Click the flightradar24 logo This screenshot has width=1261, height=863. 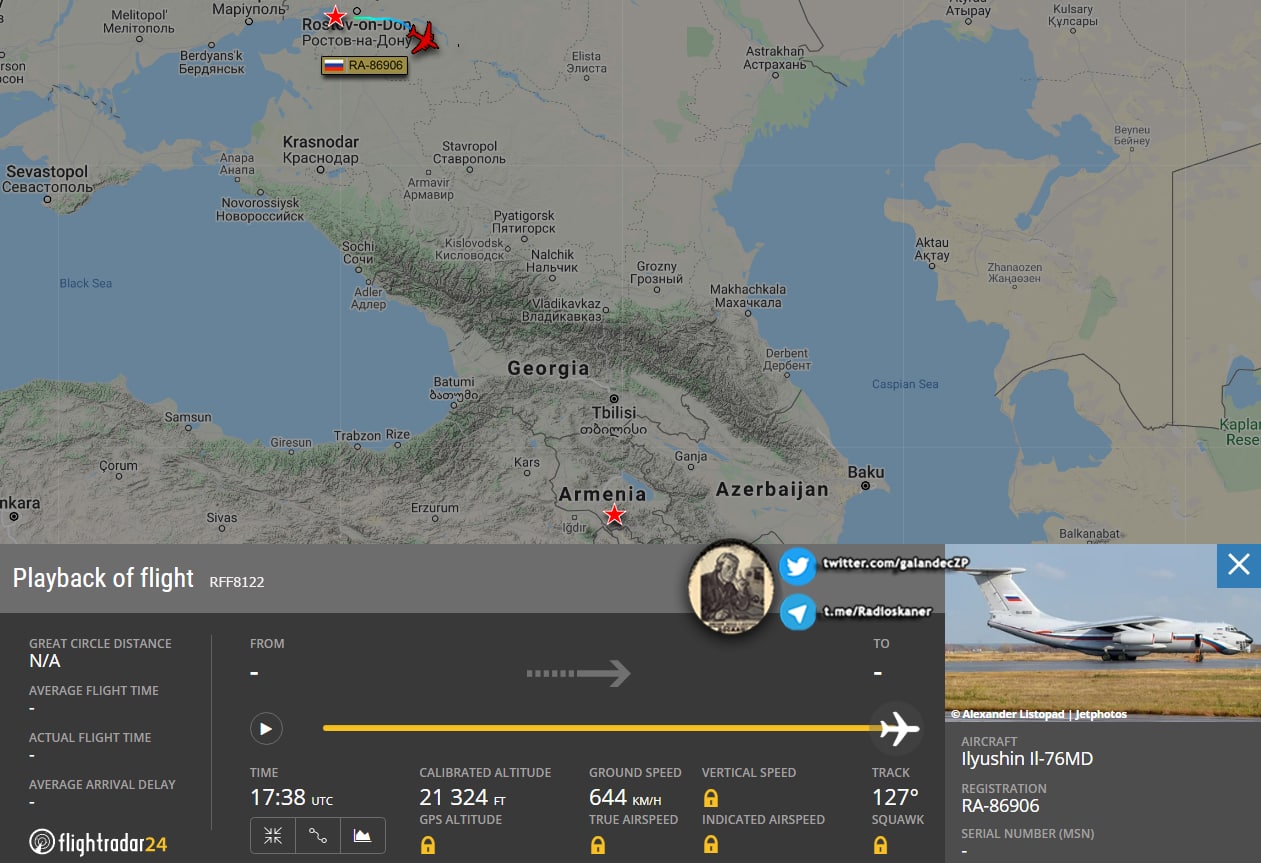pyautogui.click(x=98, y=842)
